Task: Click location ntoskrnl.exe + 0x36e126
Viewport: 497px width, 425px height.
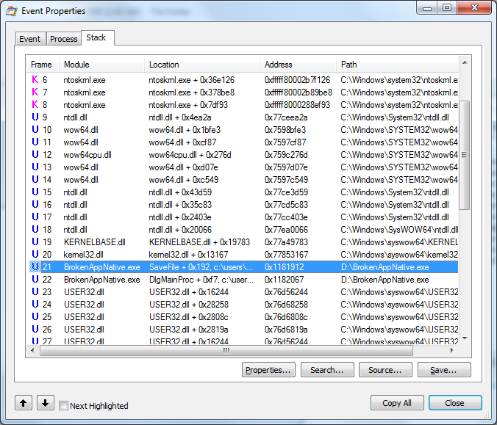Action: coord(191,80)
